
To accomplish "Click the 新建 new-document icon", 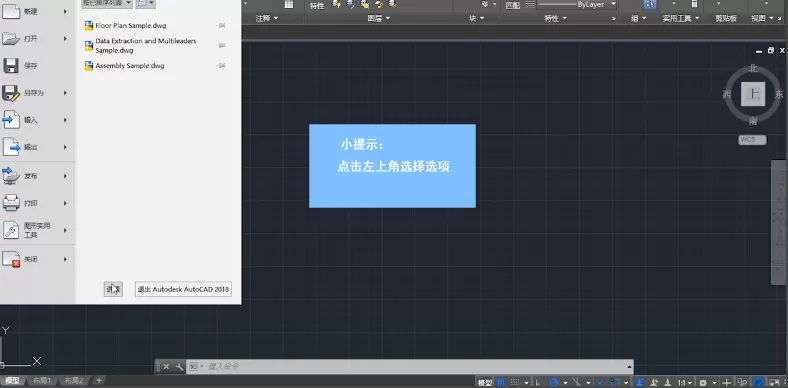I will [10, 11].
